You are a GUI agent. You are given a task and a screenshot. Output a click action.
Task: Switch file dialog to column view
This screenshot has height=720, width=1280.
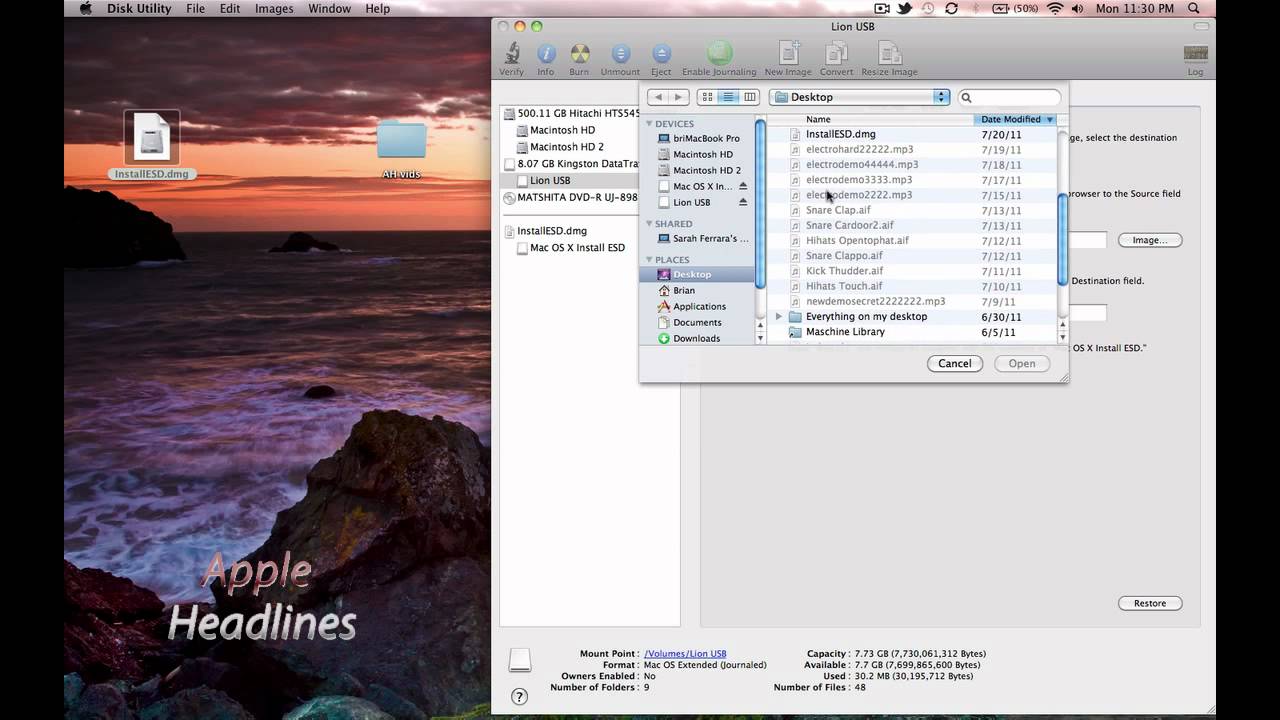[749, 97]
